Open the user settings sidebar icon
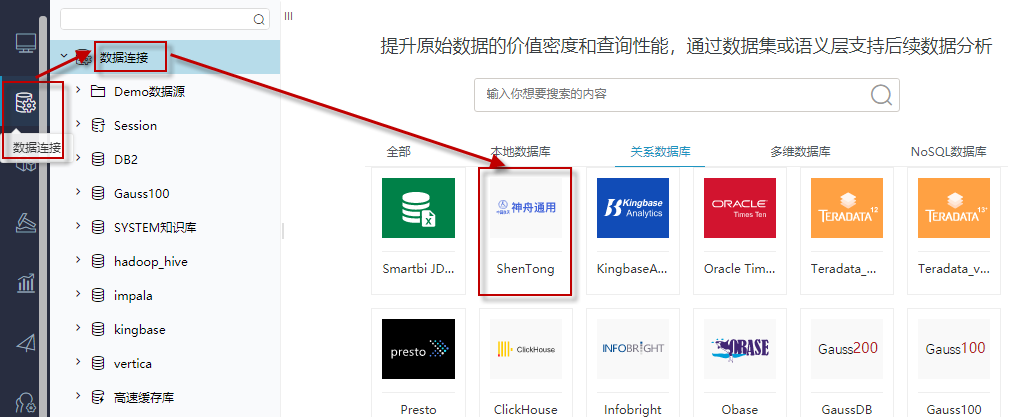 (26, 403)
